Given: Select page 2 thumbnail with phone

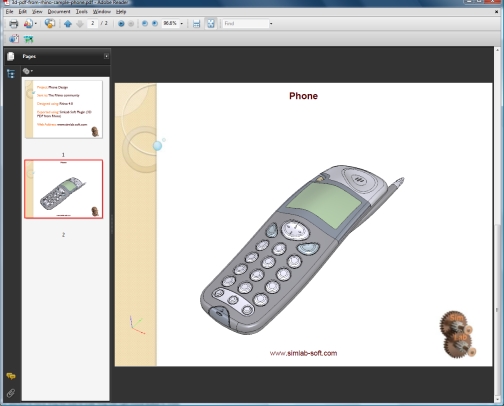Looking at the screenshot, I should click(x=64, y=189).
